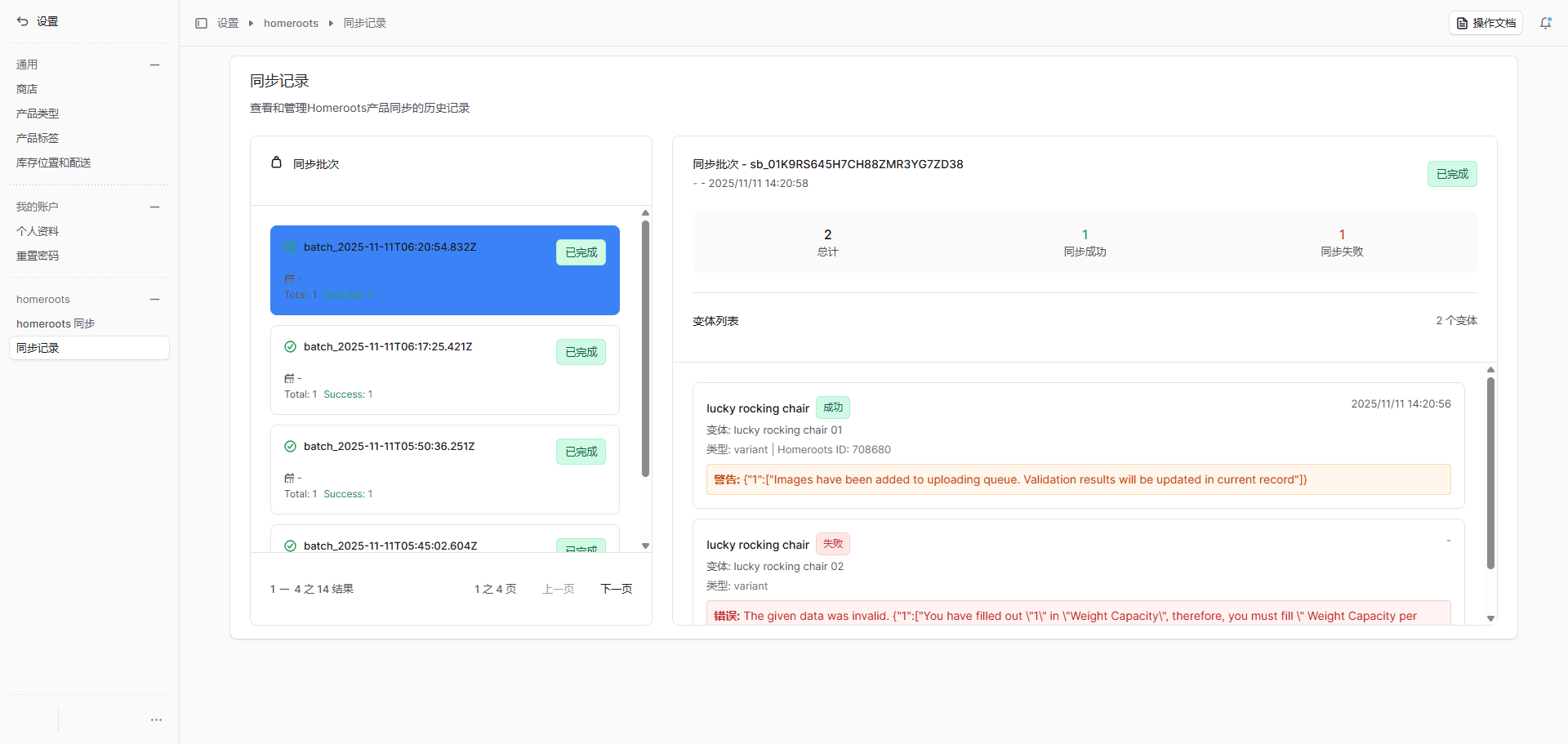Image resolution: width=1568 pixels, height=744 pixels.
Task: Collapse the homeroots sidebar section
Action: pos(154,299)
